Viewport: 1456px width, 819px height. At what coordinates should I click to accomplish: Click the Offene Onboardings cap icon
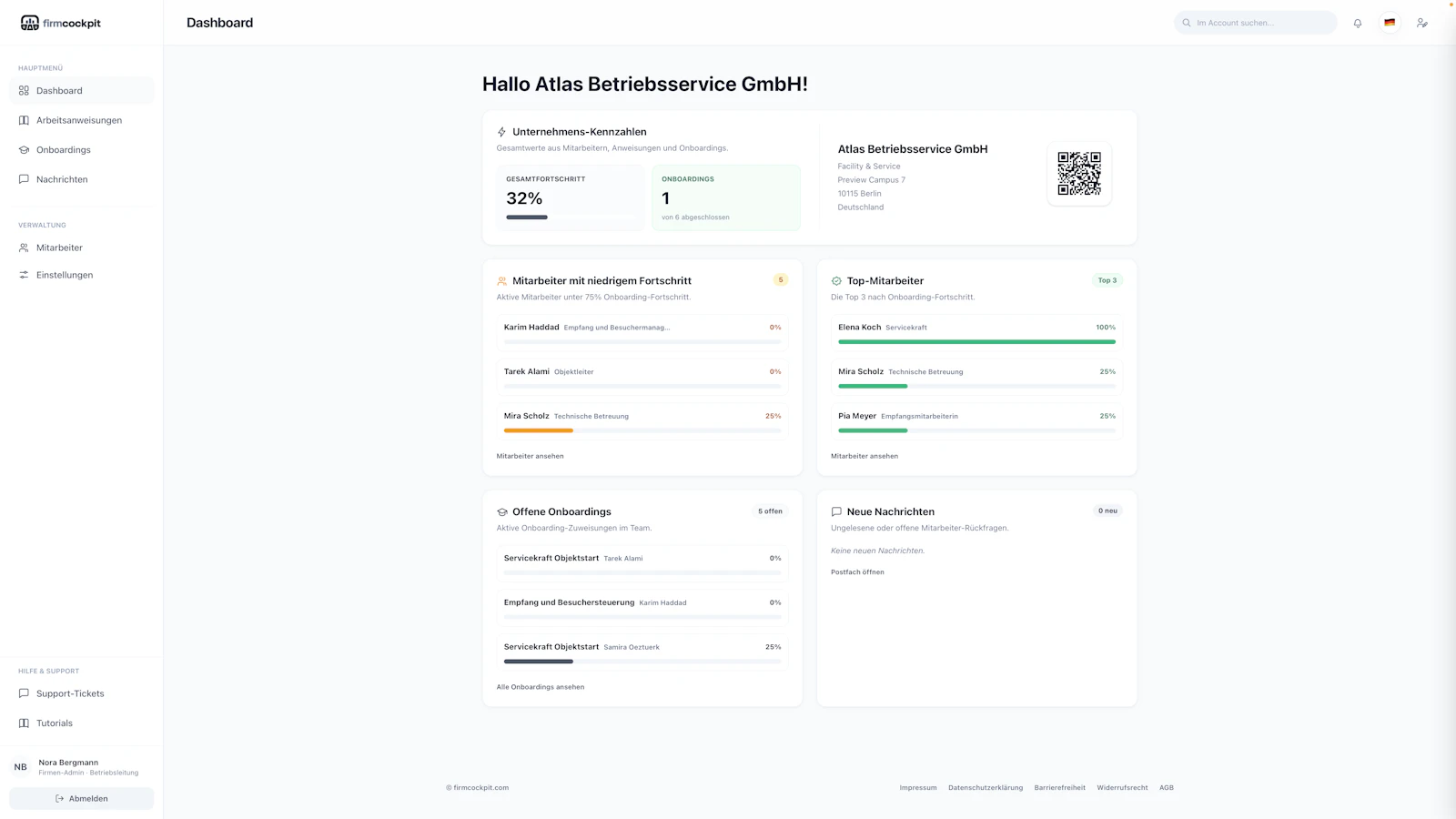(501, 512)
